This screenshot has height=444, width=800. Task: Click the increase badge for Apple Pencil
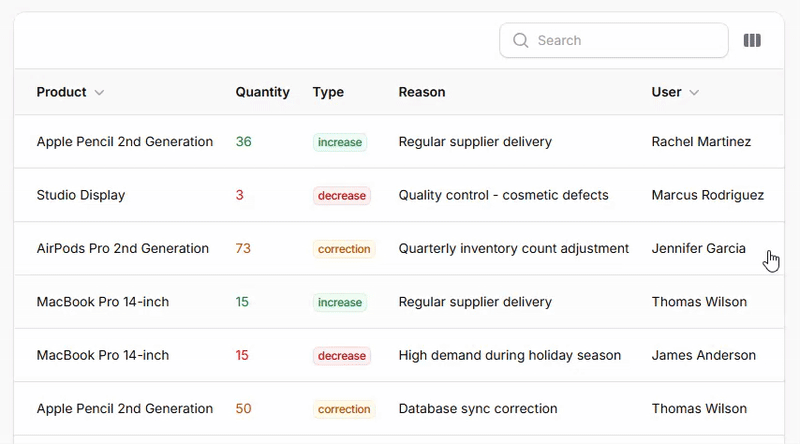coord(340,142)
